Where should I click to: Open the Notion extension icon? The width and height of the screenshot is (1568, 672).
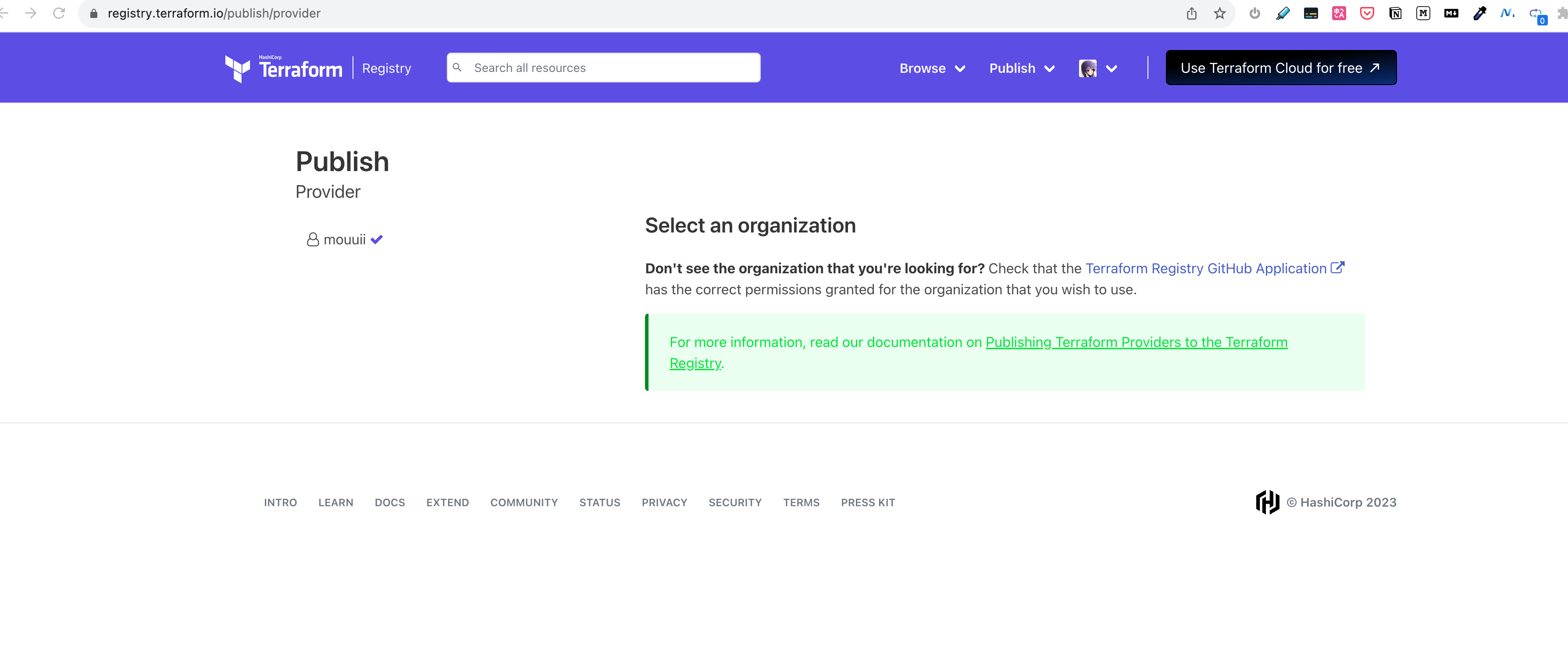1395,13
